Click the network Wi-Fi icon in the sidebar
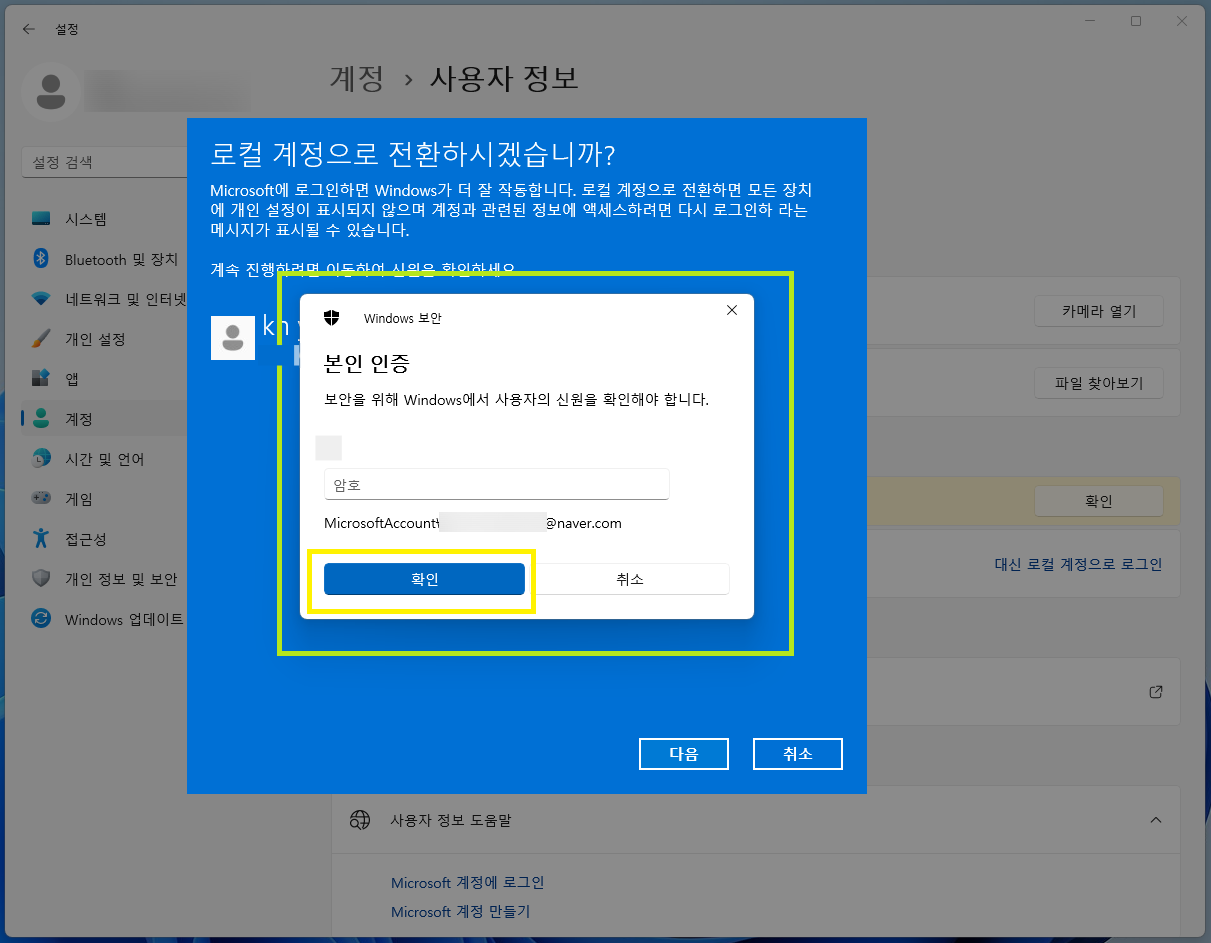 41,299
